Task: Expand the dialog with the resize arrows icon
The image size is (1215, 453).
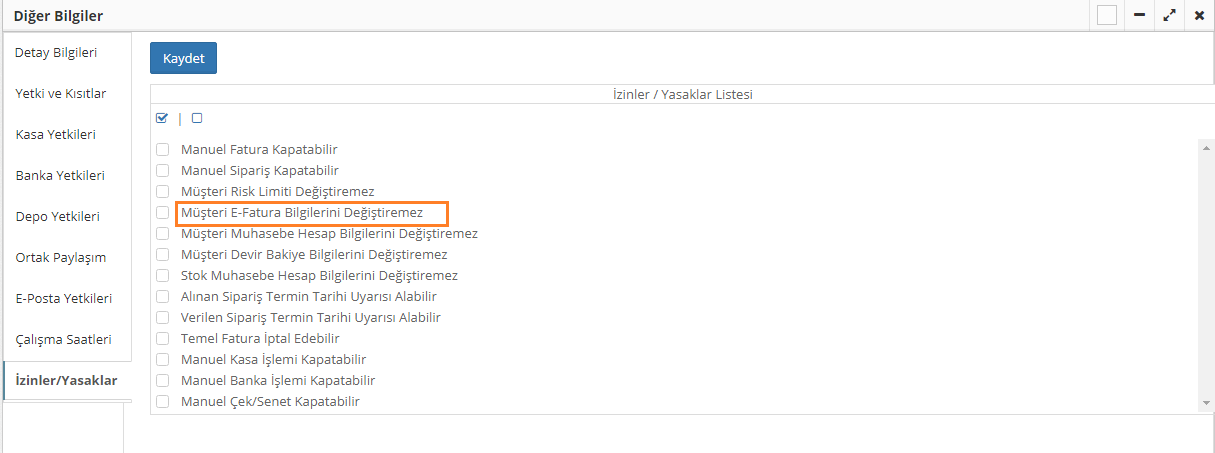Action: [x=1169, y=16]
